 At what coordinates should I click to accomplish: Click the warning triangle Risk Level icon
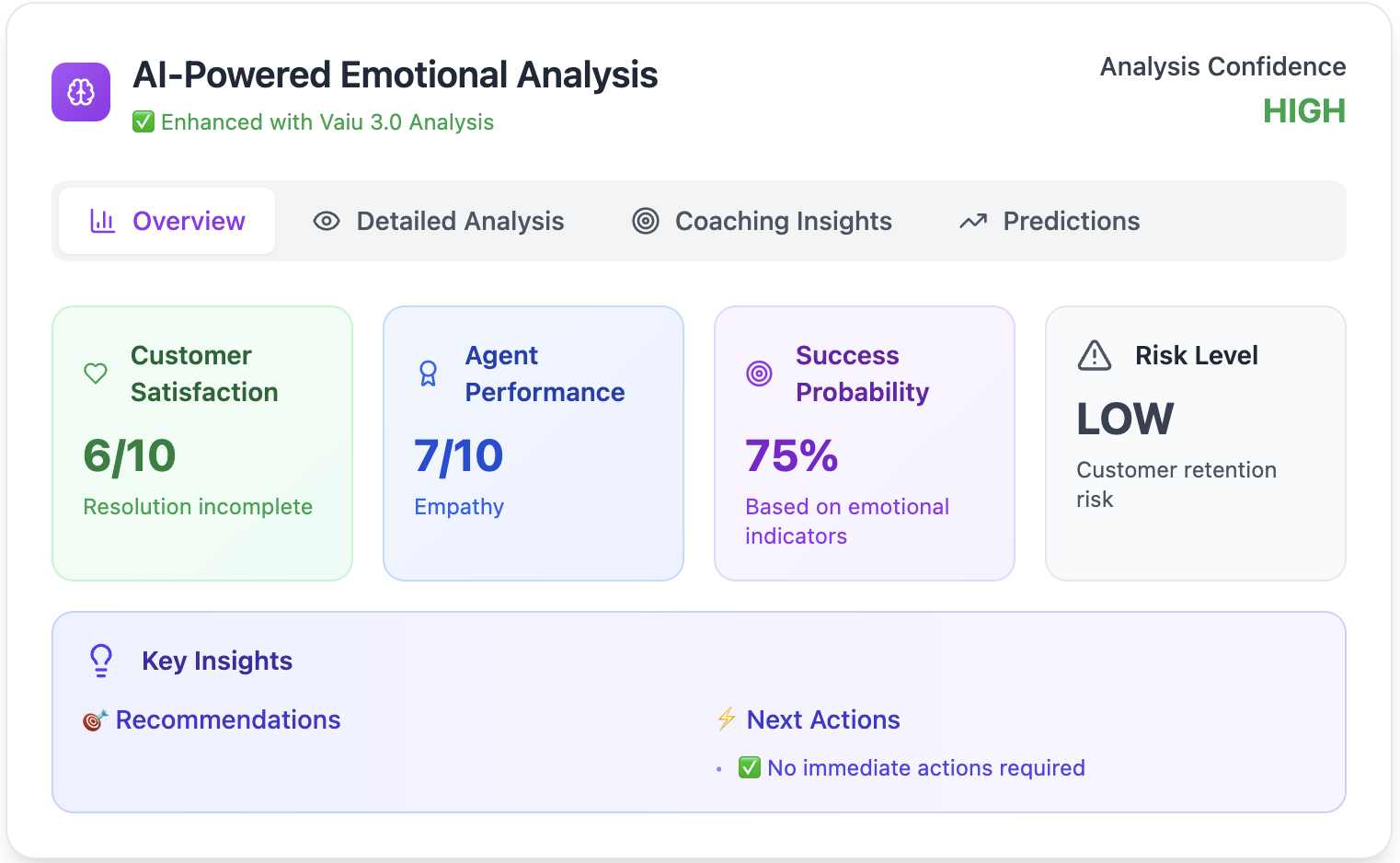click(x=1095, y=355)
